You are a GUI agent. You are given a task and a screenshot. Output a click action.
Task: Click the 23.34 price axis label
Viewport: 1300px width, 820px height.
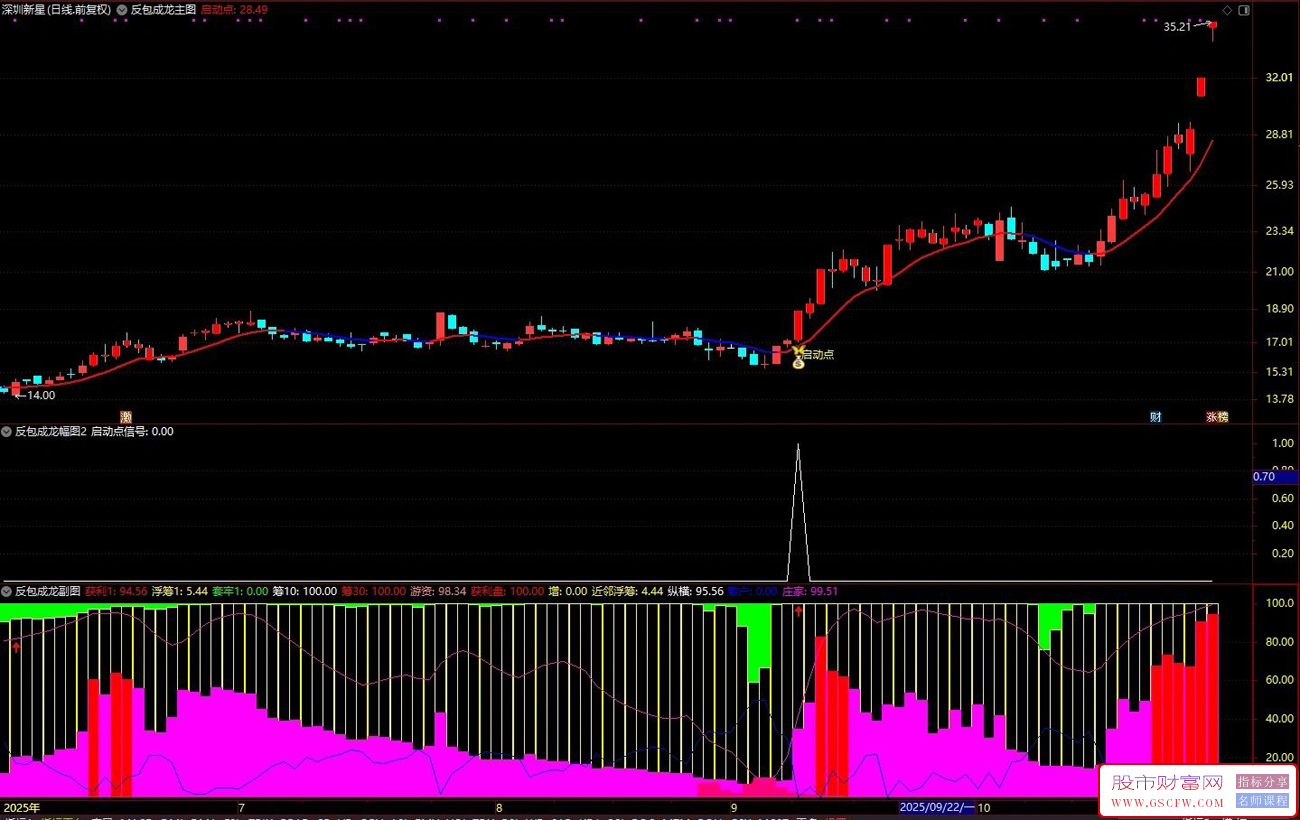(x=1279, y=231)
